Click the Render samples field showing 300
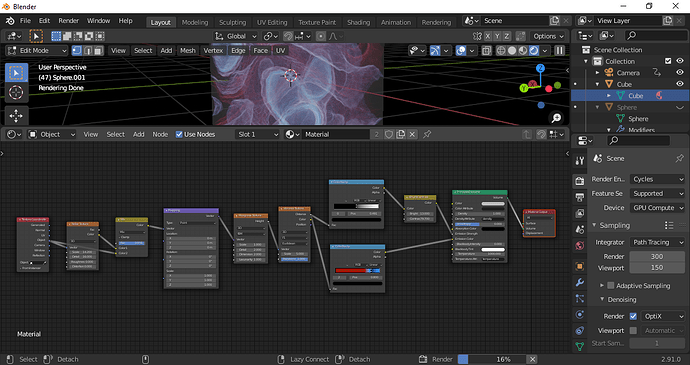The image size is (690, 365). coord(657,256)
